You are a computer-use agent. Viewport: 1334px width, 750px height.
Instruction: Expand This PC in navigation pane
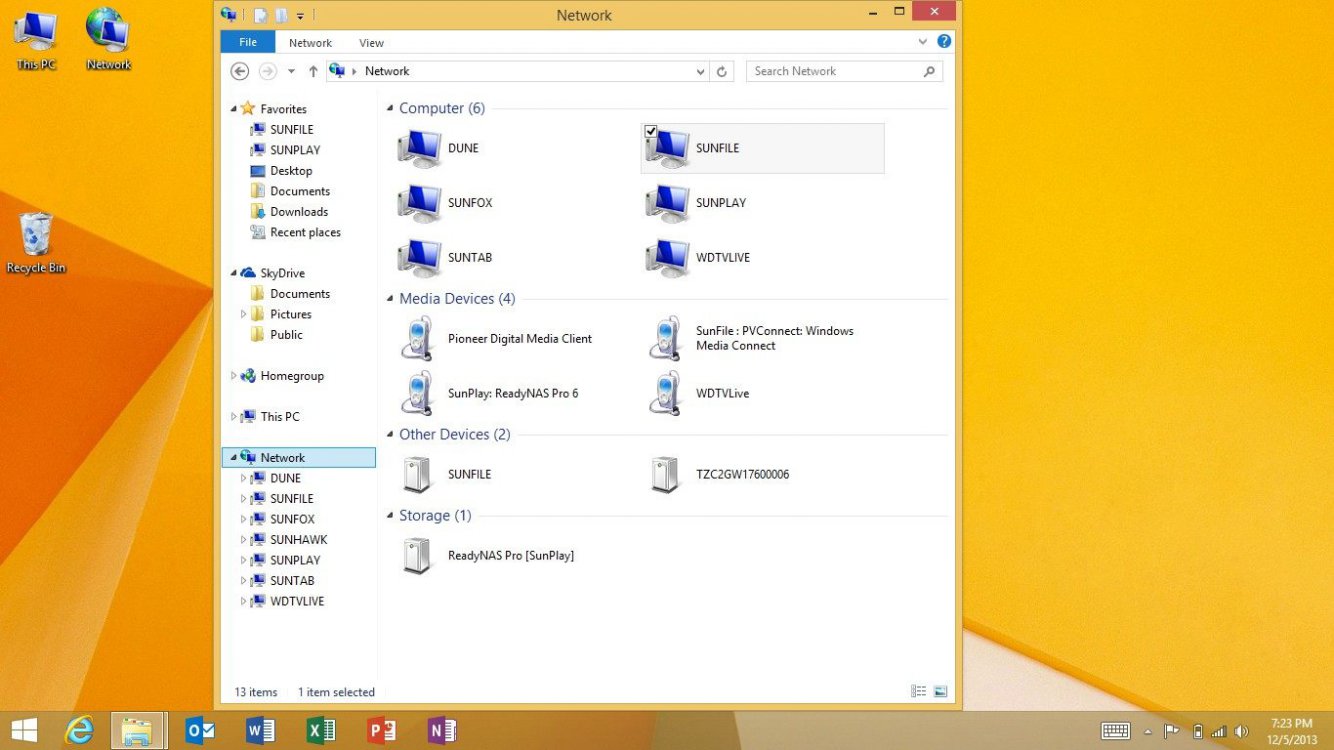tap(234, 417)
